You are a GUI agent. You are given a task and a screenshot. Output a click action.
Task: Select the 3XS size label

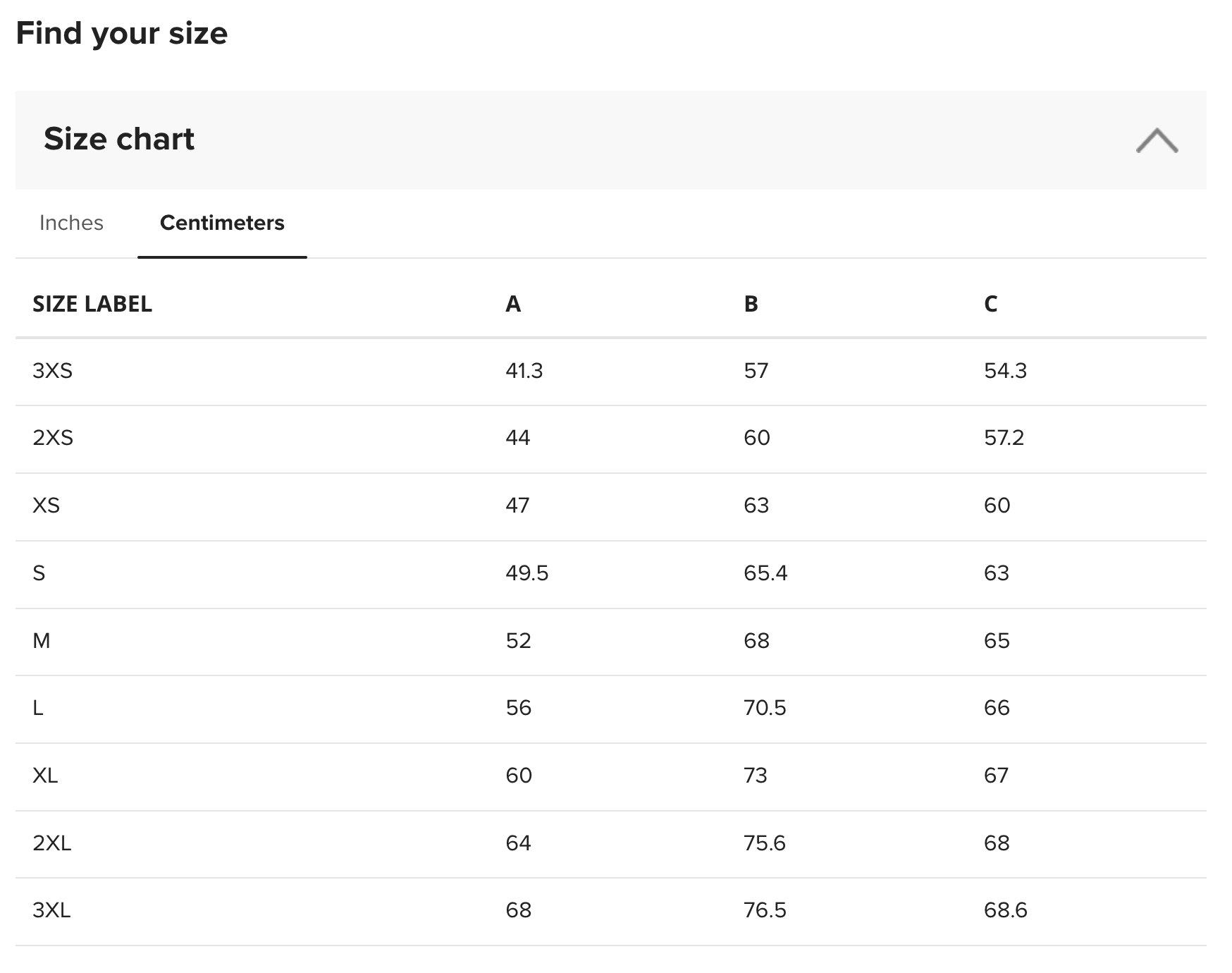click(x=53, y=371)
